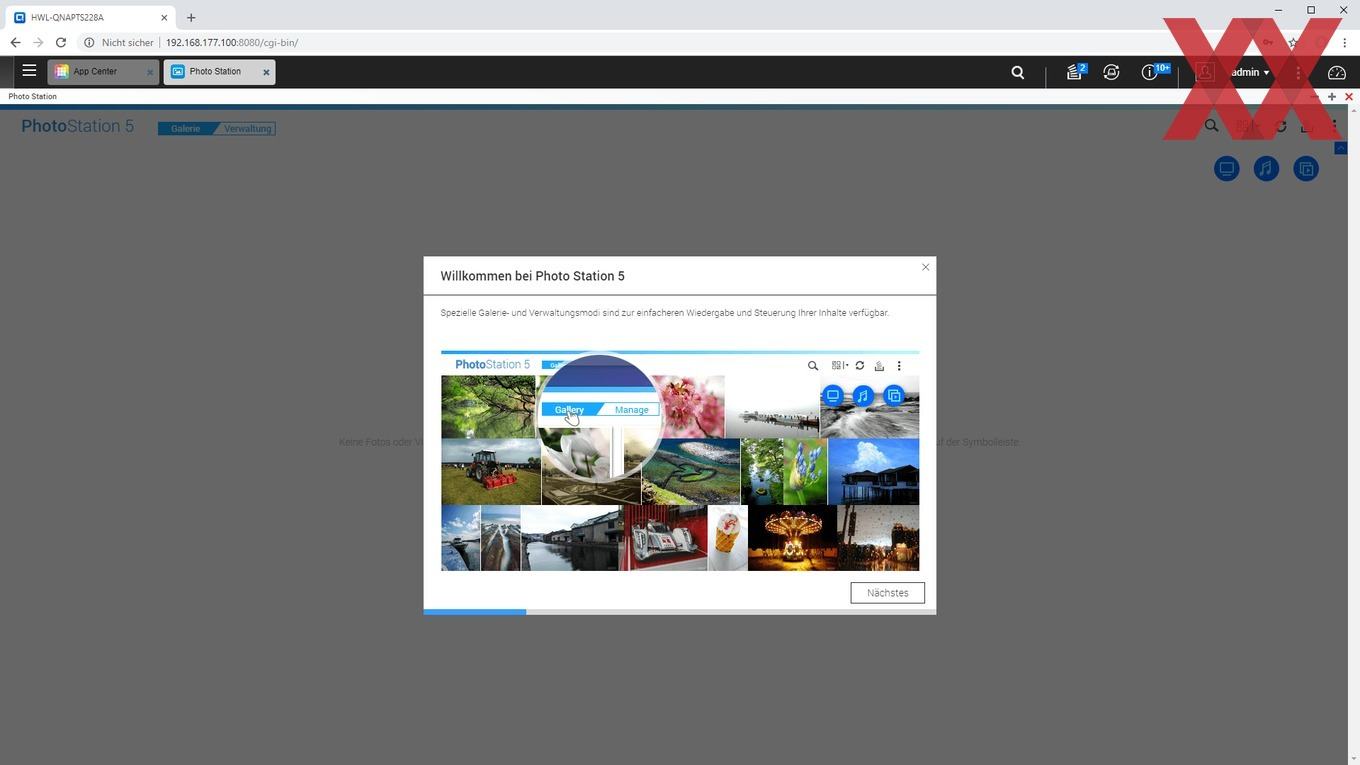Close the Photo Station QTS tab
1360x765 pixels.
coord(266,72)
